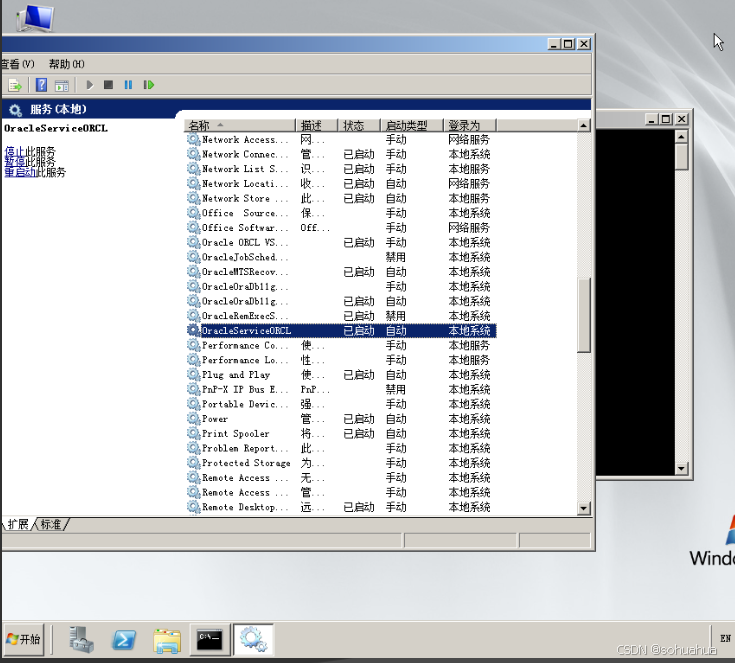Click 暂停 link to pause the service
735x663 pixels.
[x=15, y=161]
